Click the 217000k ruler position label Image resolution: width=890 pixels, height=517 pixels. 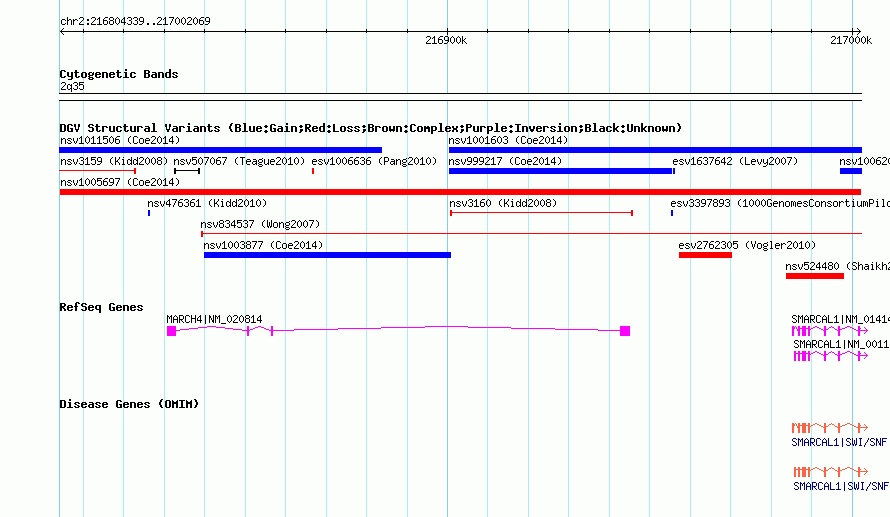tap(851, 40)
